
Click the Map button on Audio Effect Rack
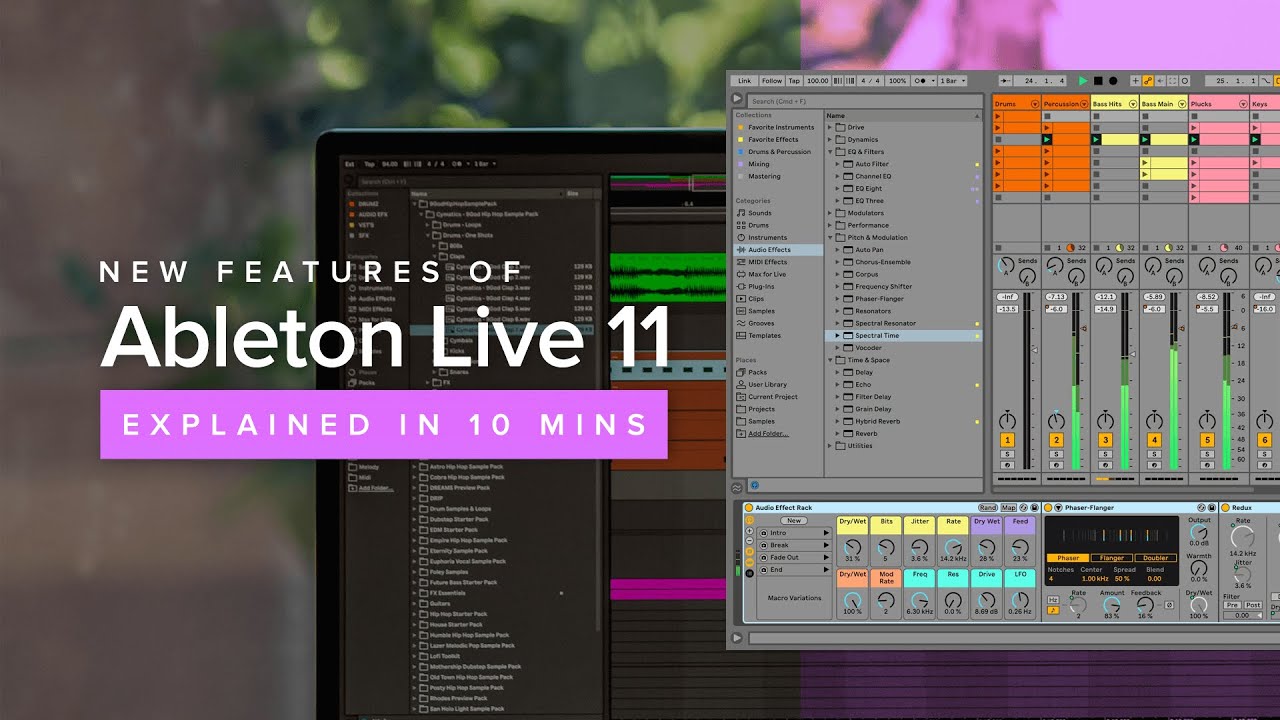tap(1009, 508)
